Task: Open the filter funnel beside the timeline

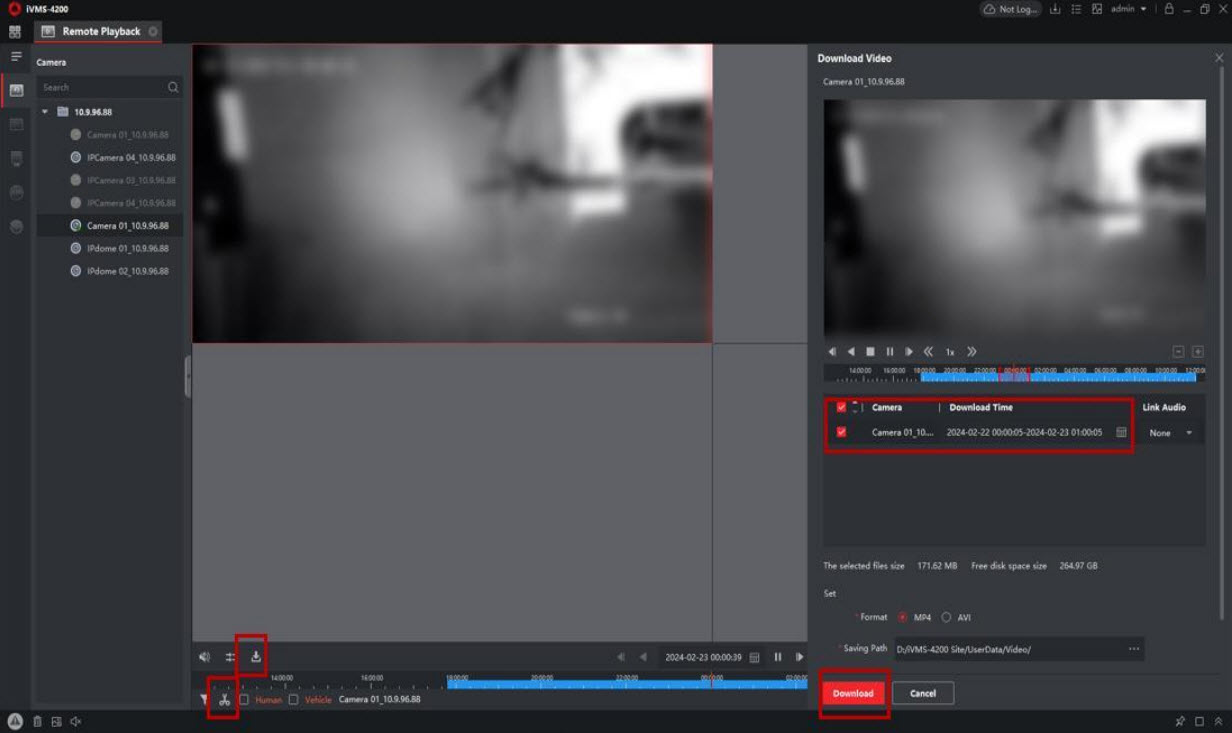Action: [204, 700]
